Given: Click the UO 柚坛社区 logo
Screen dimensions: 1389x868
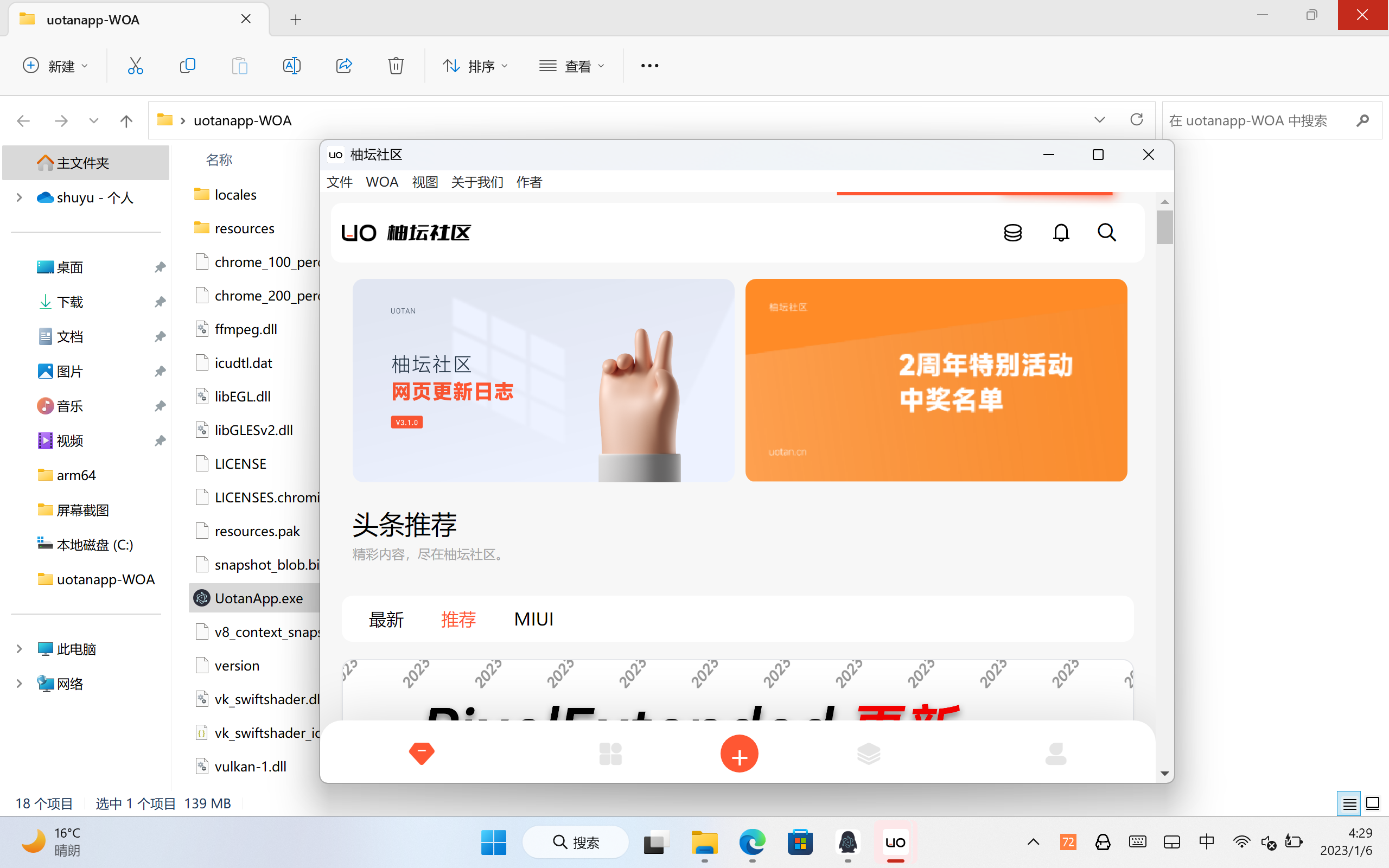Looking at the screenshot, I should click(406, 233).
